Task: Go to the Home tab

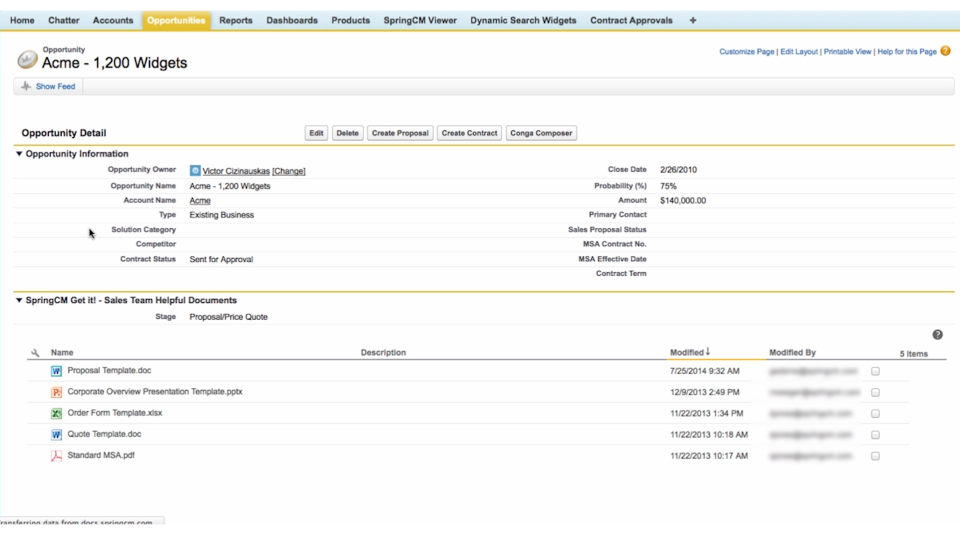Action: (x=22, y=20)
